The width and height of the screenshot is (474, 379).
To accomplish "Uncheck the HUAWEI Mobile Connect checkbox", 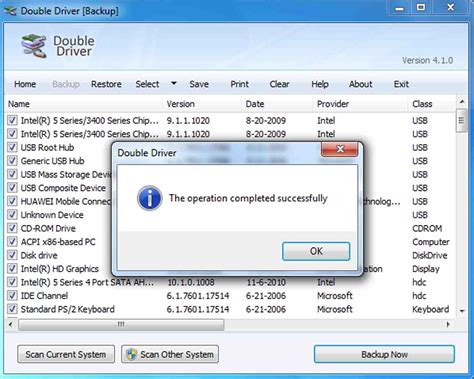I will click(x=12, y=201).
